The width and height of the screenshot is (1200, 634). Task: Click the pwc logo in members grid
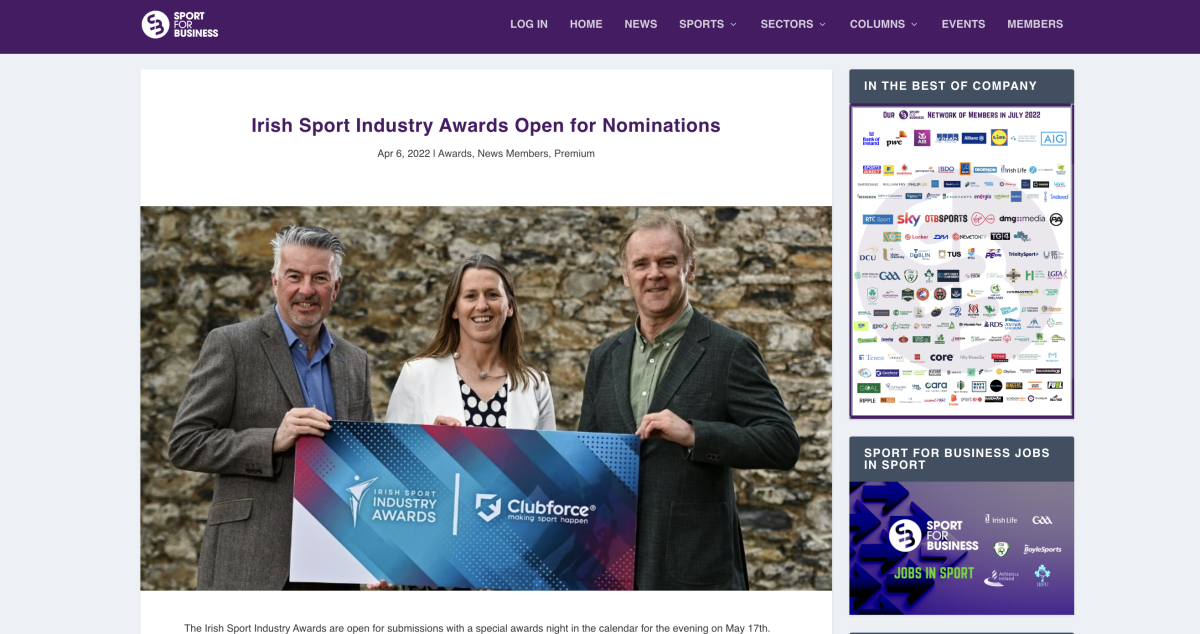point(895,139)
